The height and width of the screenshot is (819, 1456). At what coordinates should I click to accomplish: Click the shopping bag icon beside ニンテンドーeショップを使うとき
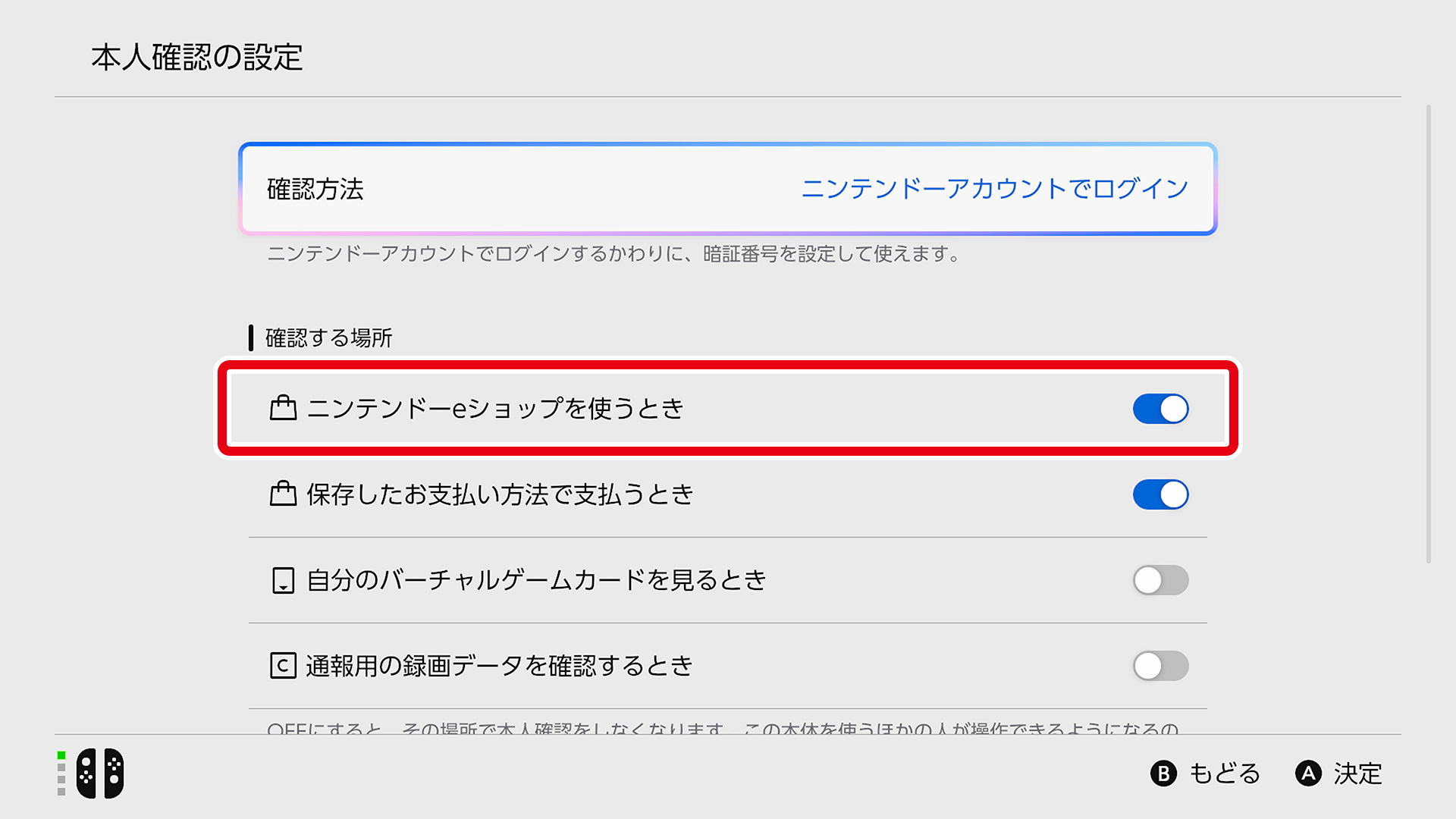[x=283, y=408]
